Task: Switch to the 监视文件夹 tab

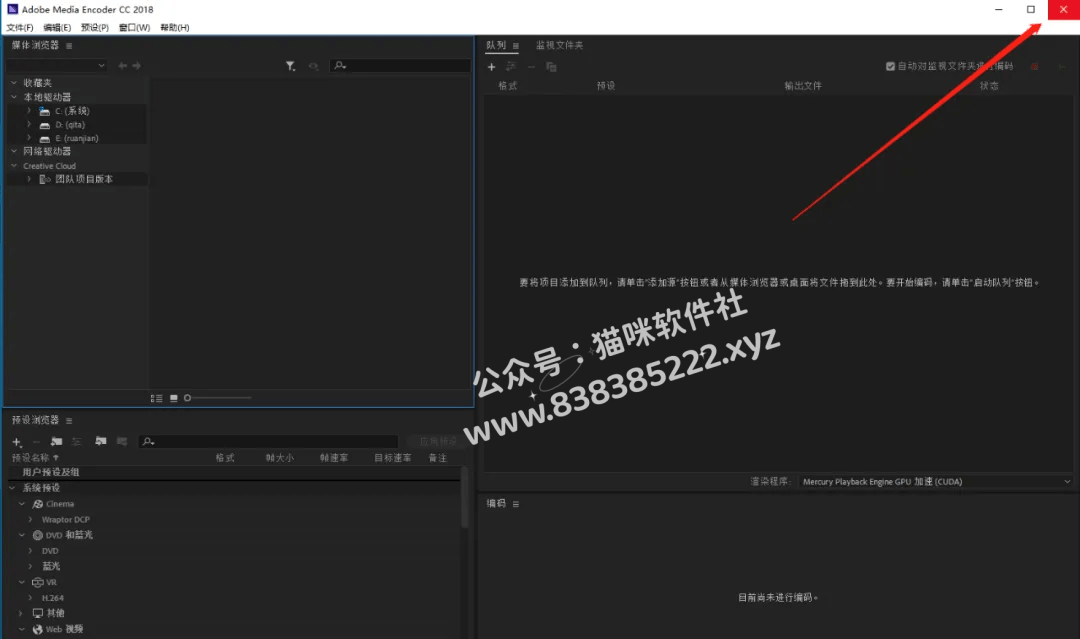Action: tap(559, 45)
